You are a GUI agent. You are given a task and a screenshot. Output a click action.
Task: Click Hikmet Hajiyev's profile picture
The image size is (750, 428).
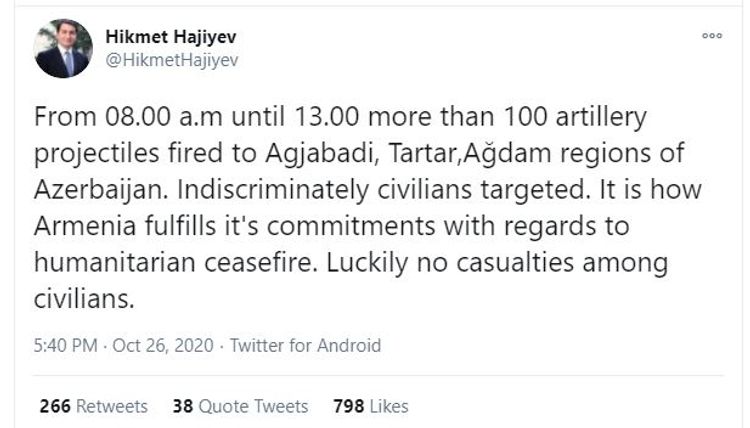(64, 48)
